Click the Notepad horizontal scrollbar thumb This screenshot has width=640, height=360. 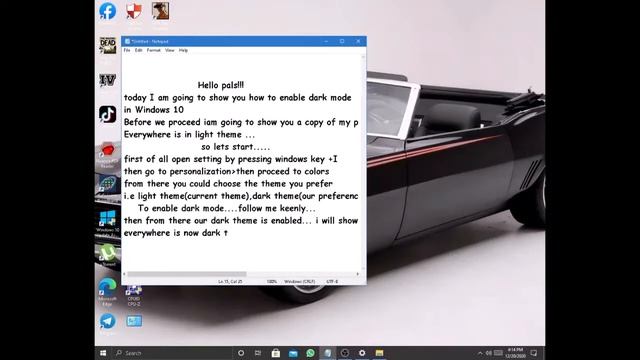187,274
